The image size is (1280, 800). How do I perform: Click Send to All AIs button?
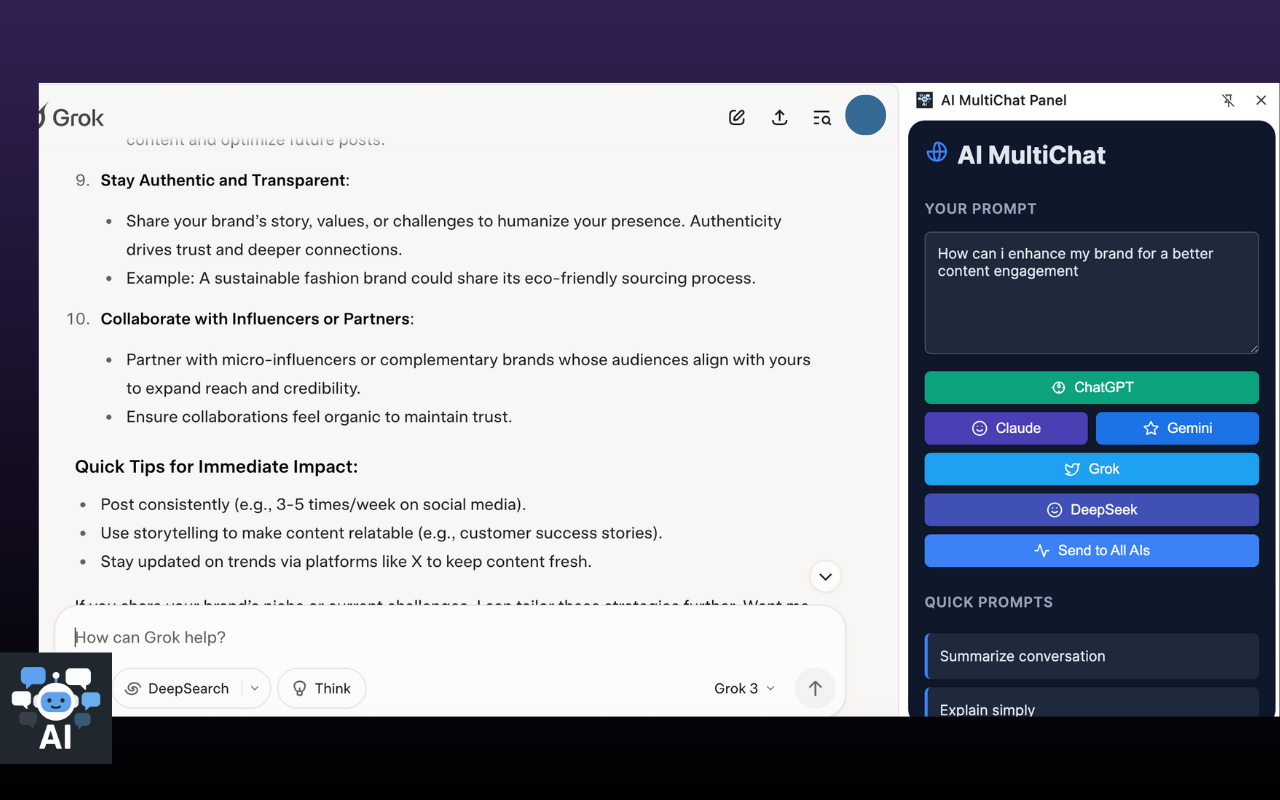pos(1091,551)
